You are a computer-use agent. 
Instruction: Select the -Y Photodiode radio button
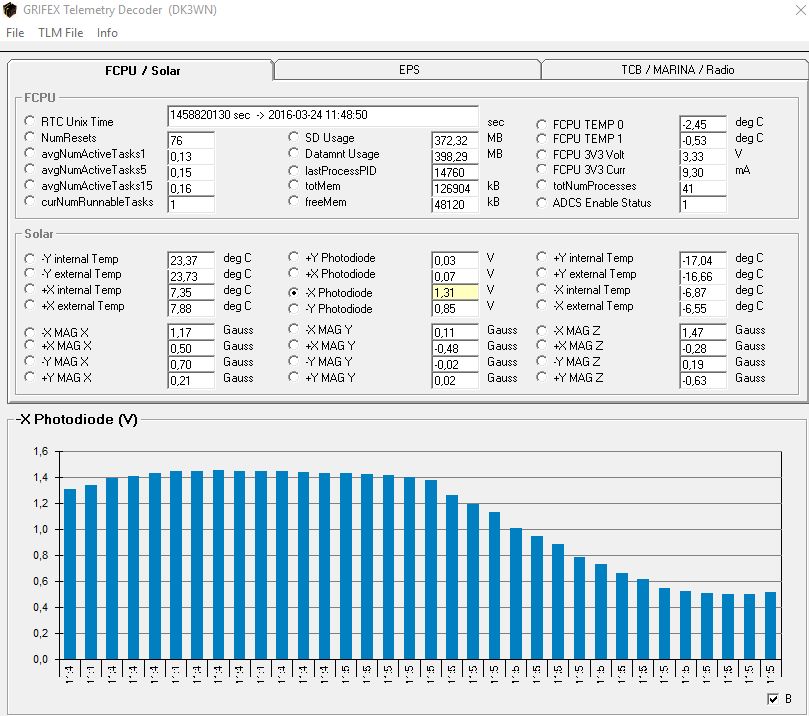click(x=294, y=308)
